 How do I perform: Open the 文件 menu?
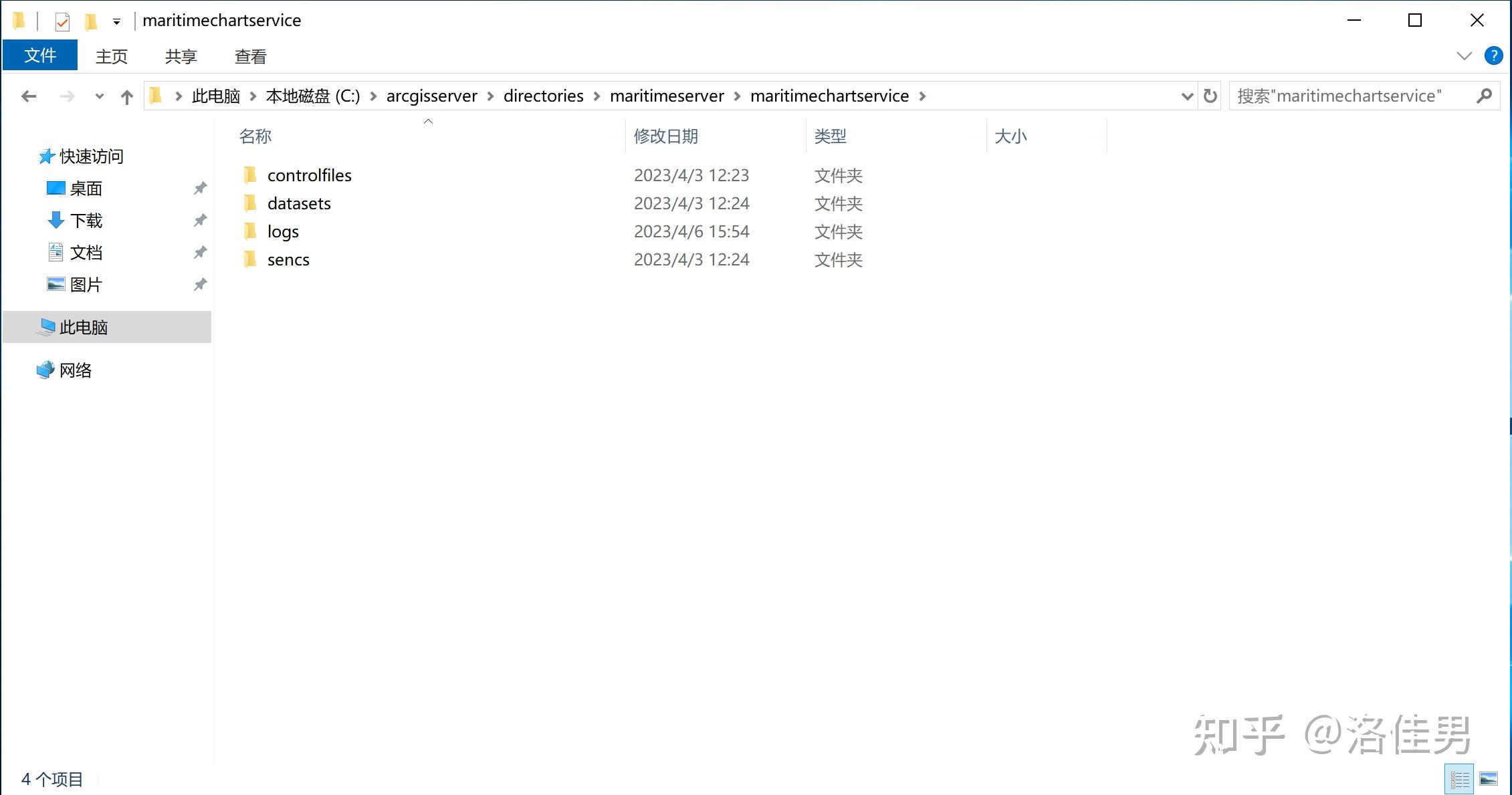point(40,55)
